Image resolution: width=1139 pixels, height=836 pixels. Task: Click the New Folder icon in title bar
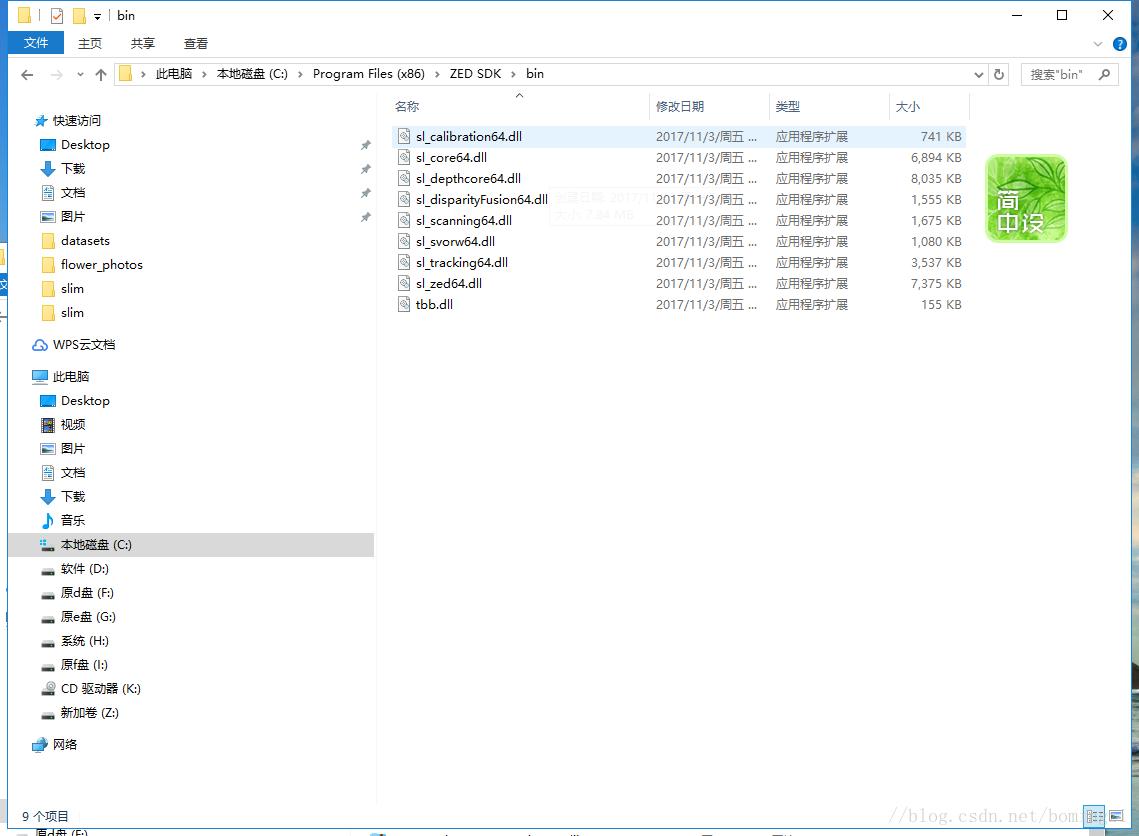pos(79,15)
